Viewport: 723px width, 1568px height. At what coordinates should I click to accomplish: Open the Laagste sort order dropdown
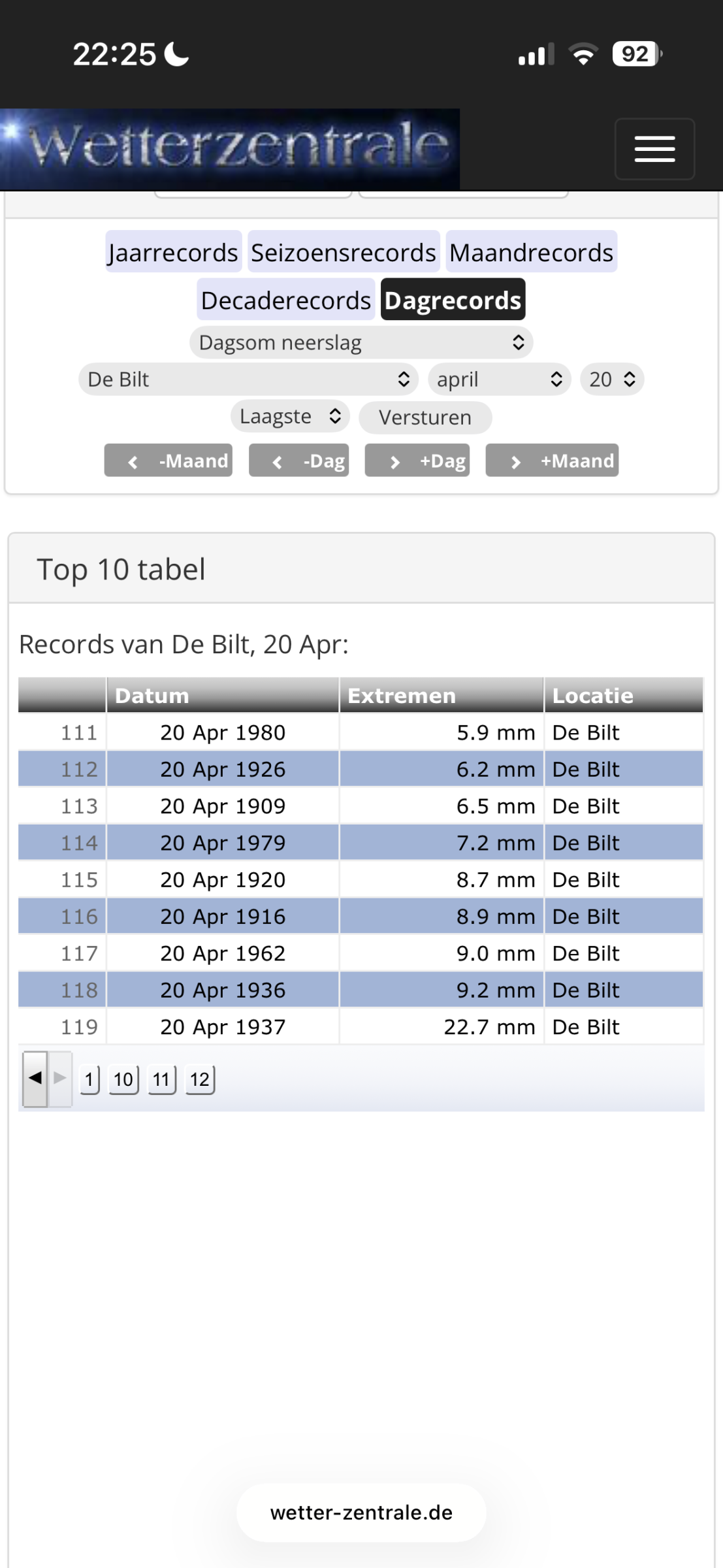coord(290,417)
